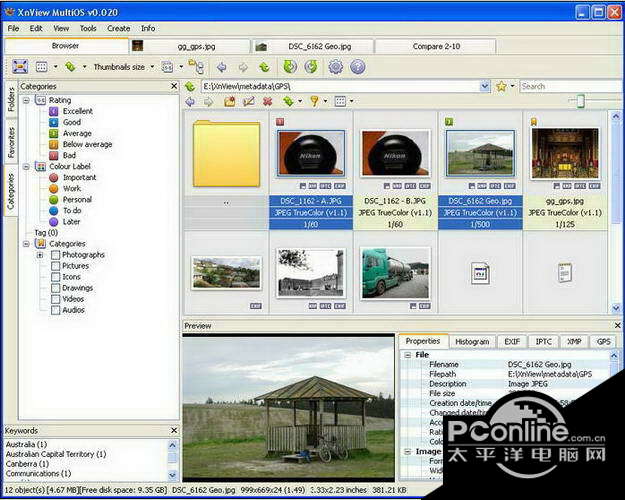This screenshot has width=625, height=500.
Task: Click the fullscreen view icon in toolbar
Action: pos(20,67)
